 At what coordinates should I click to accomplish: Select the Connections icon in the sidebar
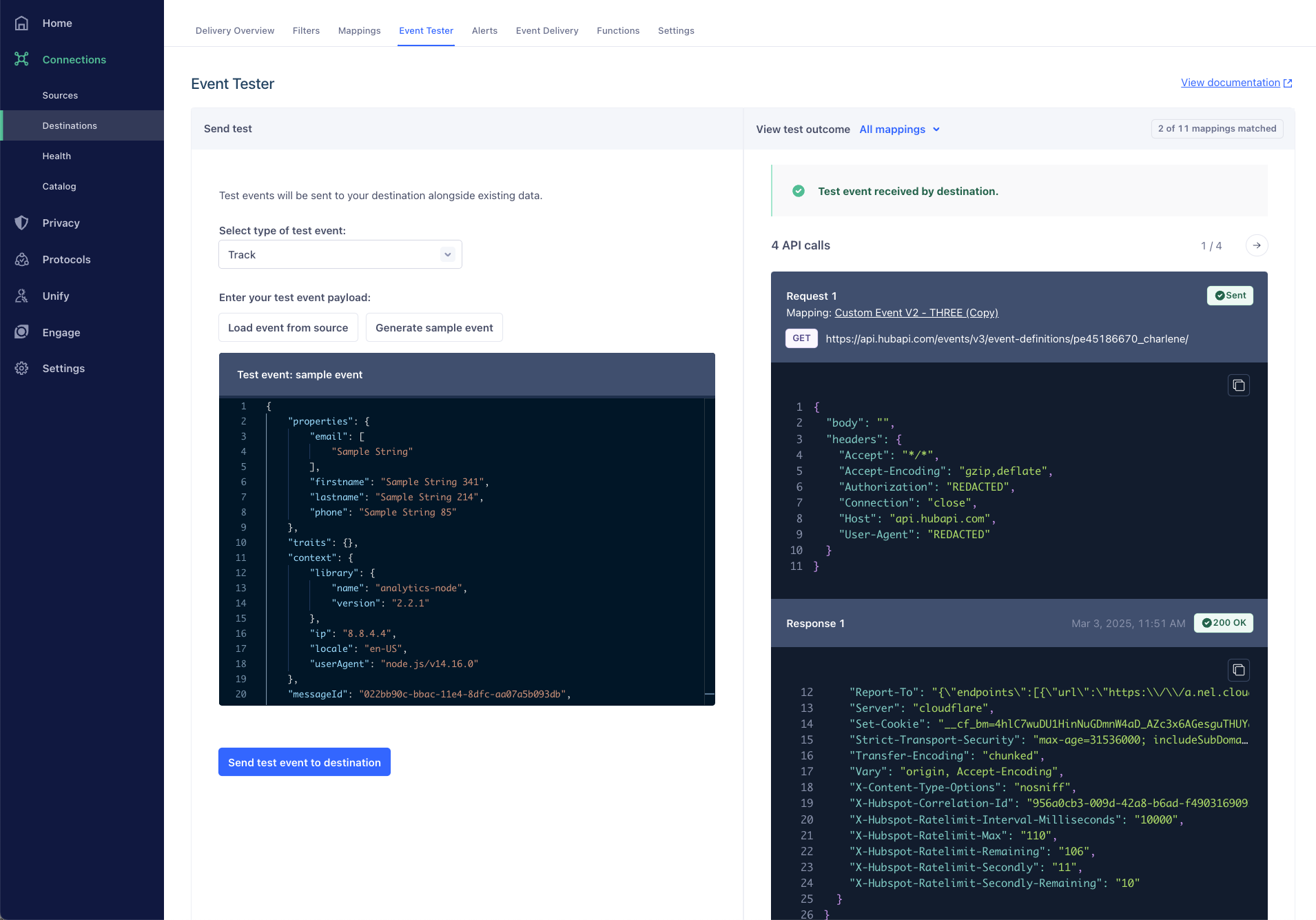point(21,59)
